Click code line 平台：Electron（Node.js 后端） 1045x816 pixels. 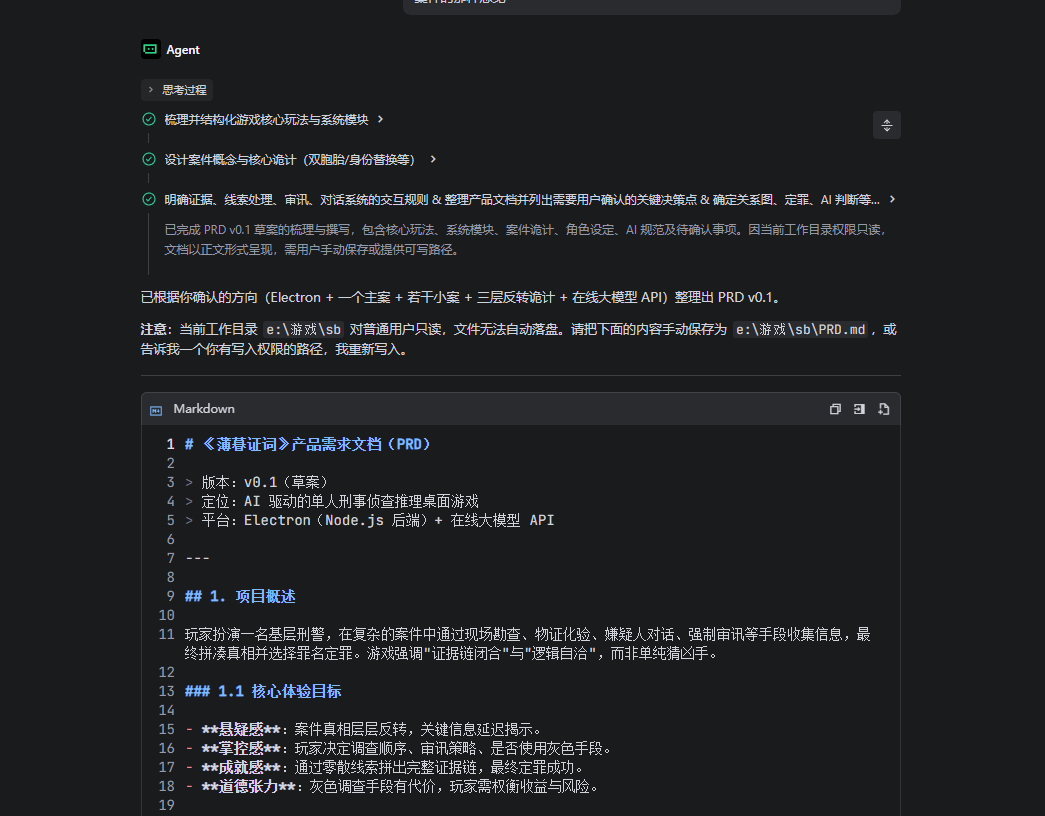pos(369,521)
